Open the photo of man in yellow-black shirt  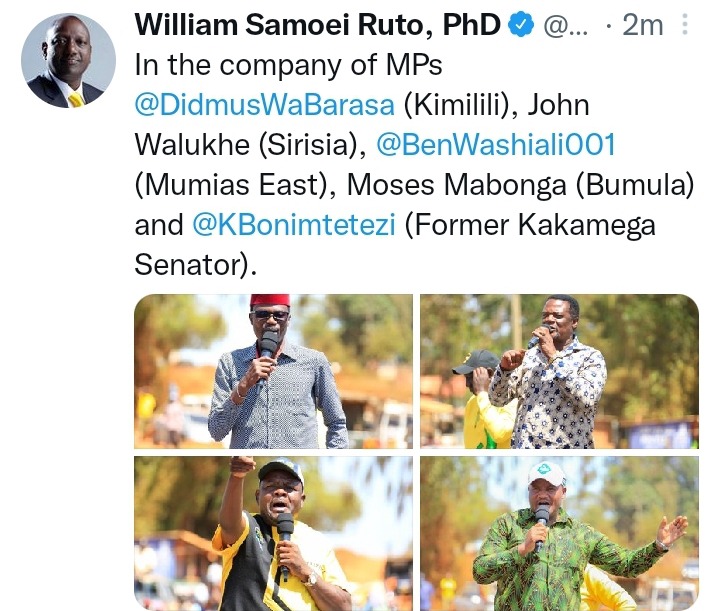click(273, 533)
